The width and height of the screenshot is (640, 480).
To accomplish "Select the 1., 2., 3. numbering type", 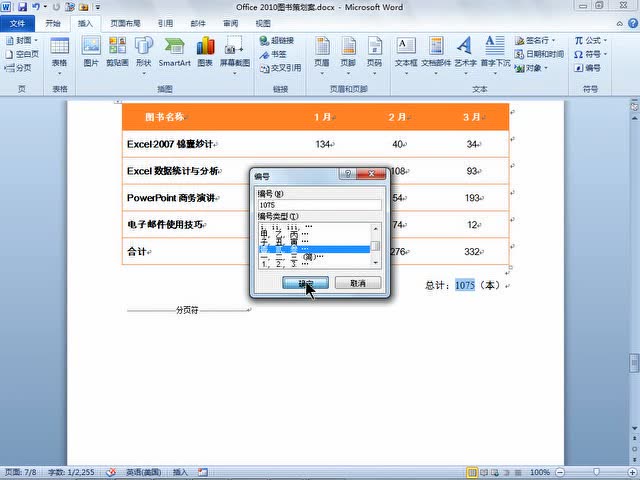I will point(314,264).
